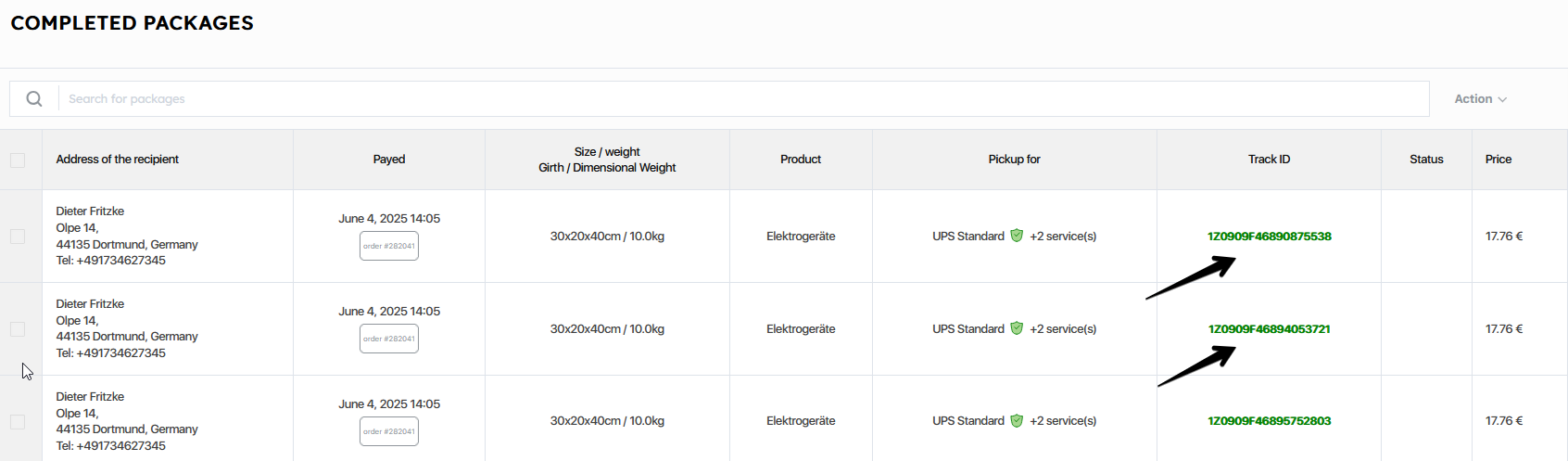This screenshot has height=461, width=1568.
Task: Click the green shield icon in second row
Action: (1017, 328)
